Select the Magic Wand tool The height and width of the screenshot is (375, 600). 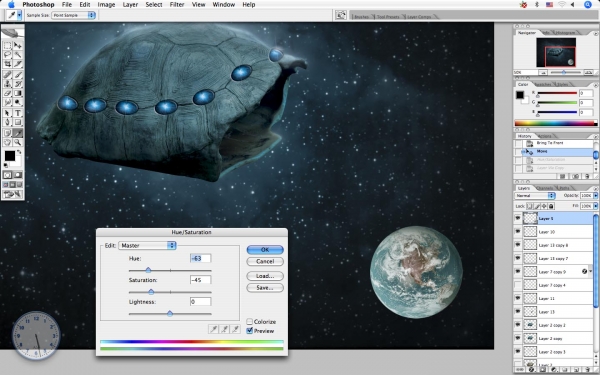[x=18, y=55]
